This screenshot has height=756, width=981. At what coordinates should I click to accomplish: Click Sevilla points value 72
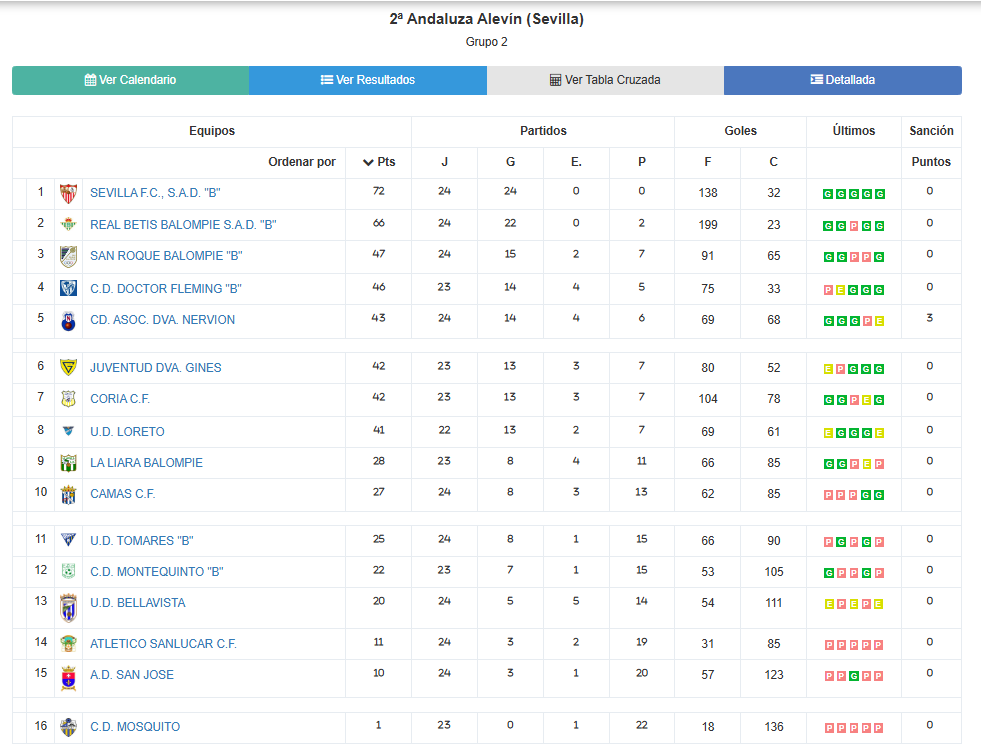click(379, 192)
